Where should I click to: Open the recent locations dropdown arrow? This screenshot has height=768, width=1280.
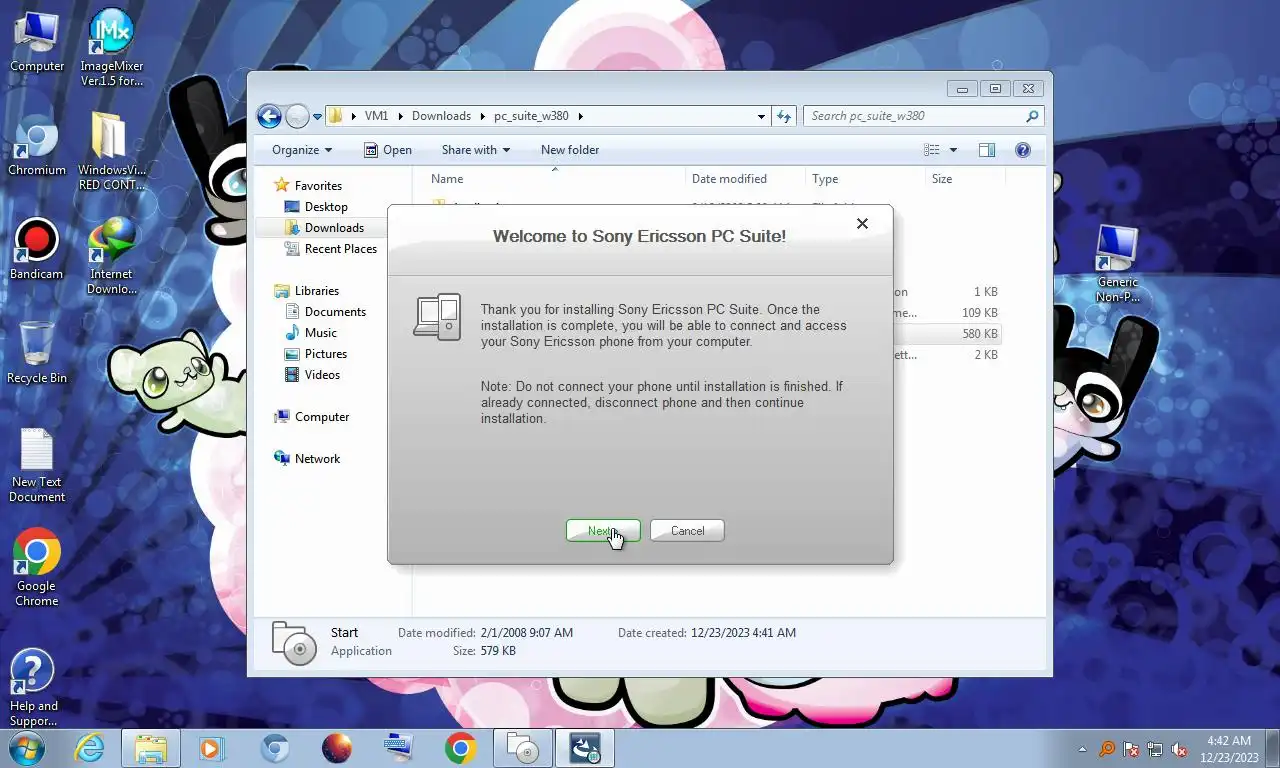pyautogui.click(x=317, y=116)
